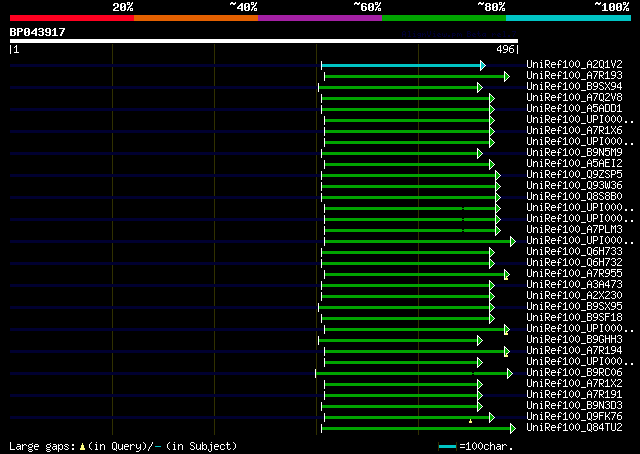Click the green alignment bar for B9SX94
This screenshot has height=454, width=640.
[398, 87]
